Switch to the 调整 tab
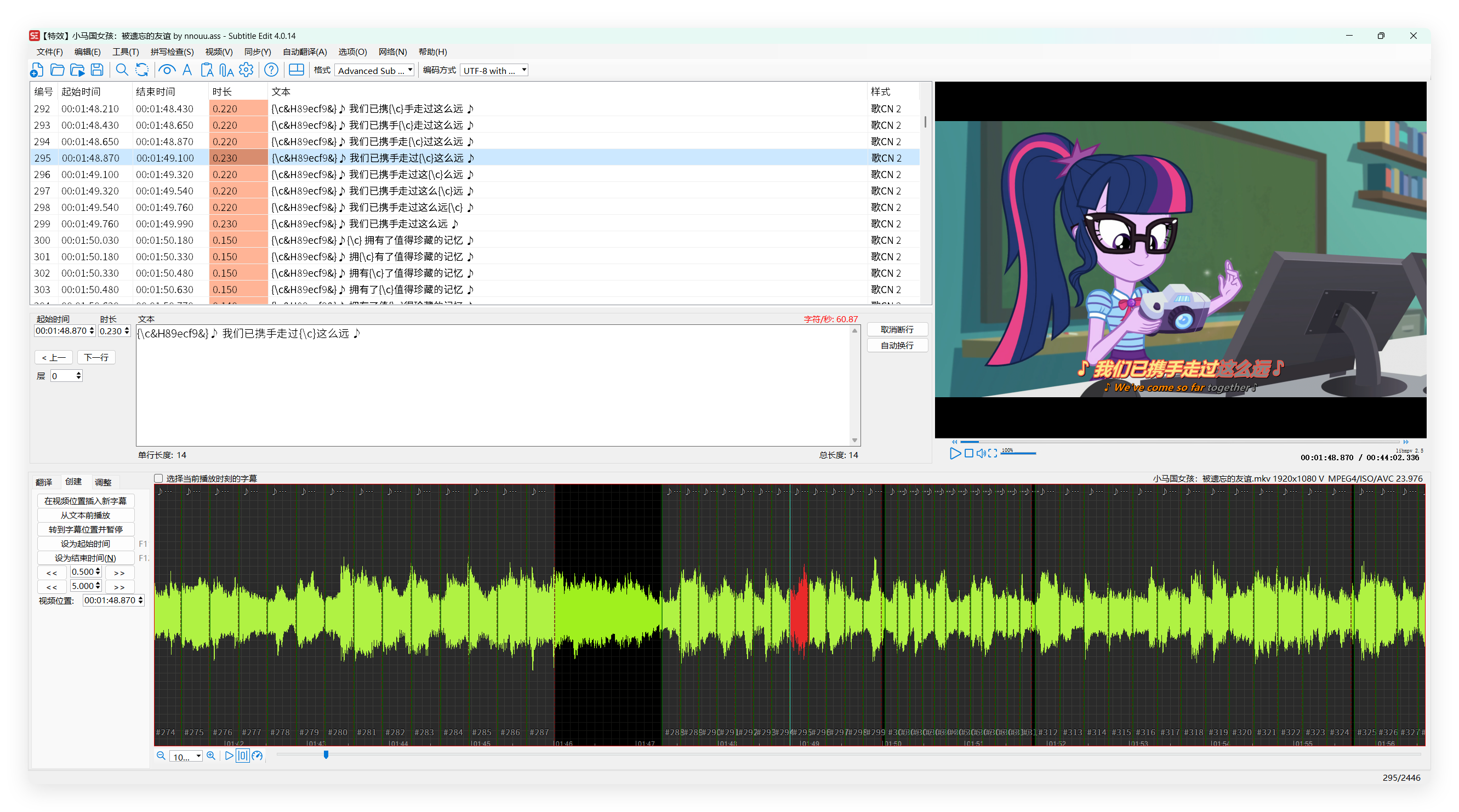1459x812 pixels. (x=103, y=482)
